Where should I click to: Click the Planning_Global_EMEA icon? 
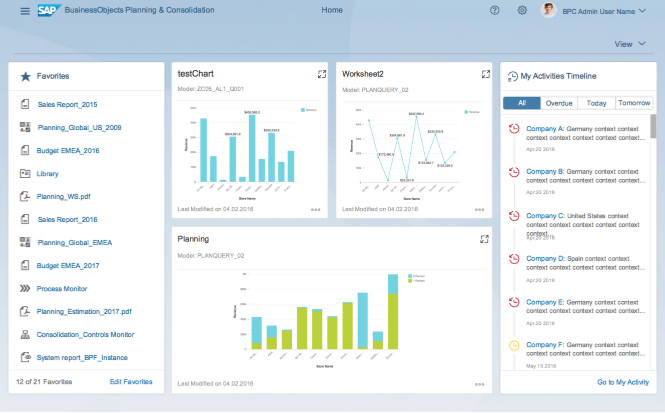[x=25, y=242]
